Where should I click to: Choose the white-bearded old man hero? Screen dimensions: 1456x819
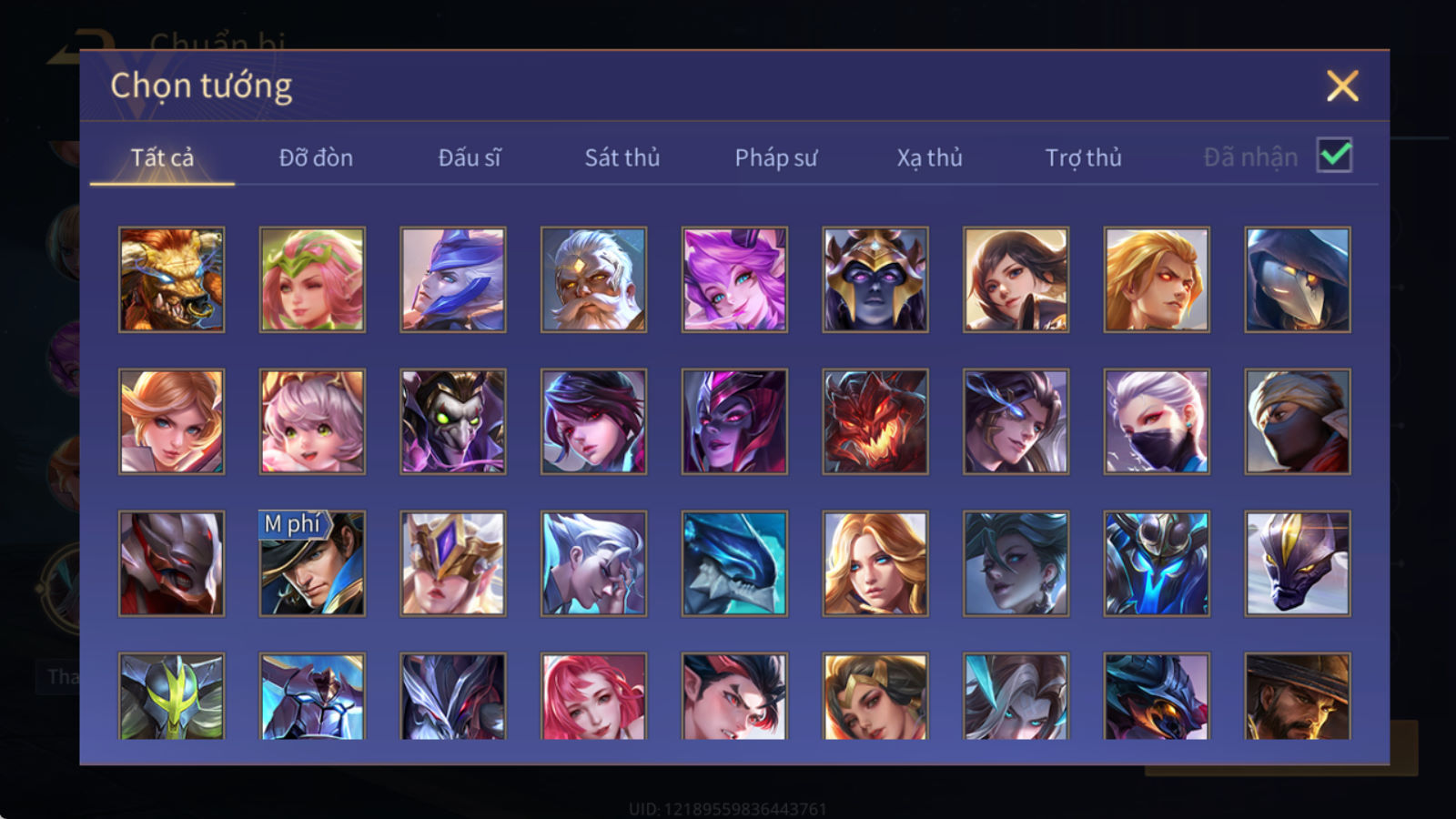593,279
